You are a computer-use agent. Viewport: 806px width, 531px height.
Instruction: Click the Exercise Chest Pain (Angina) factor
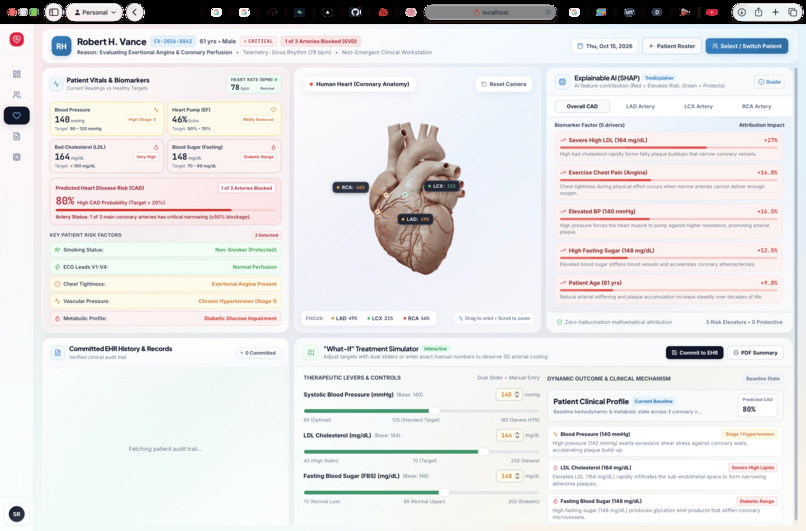tap(668, 182)
